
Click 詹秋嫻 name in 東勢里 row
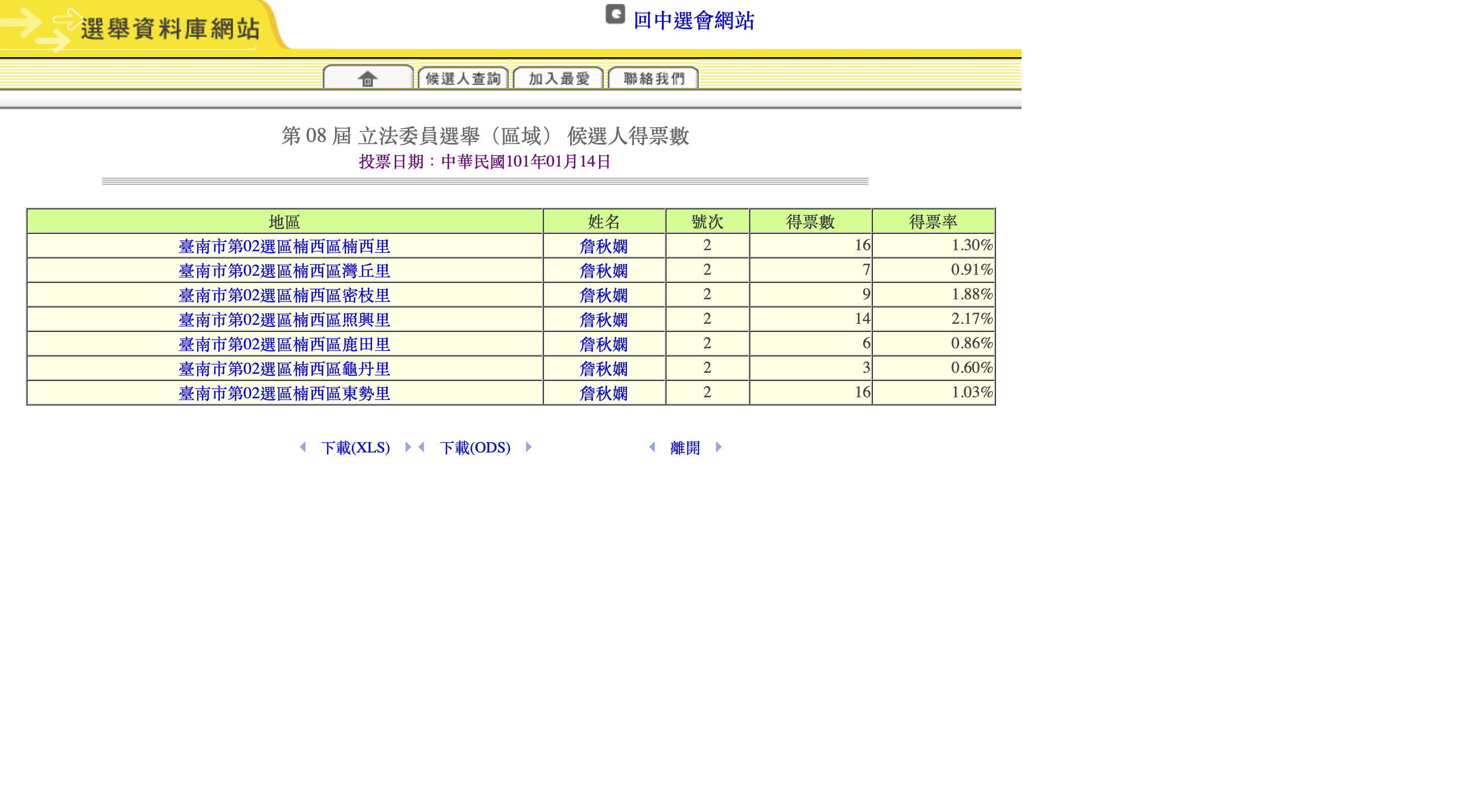[603, 393]
